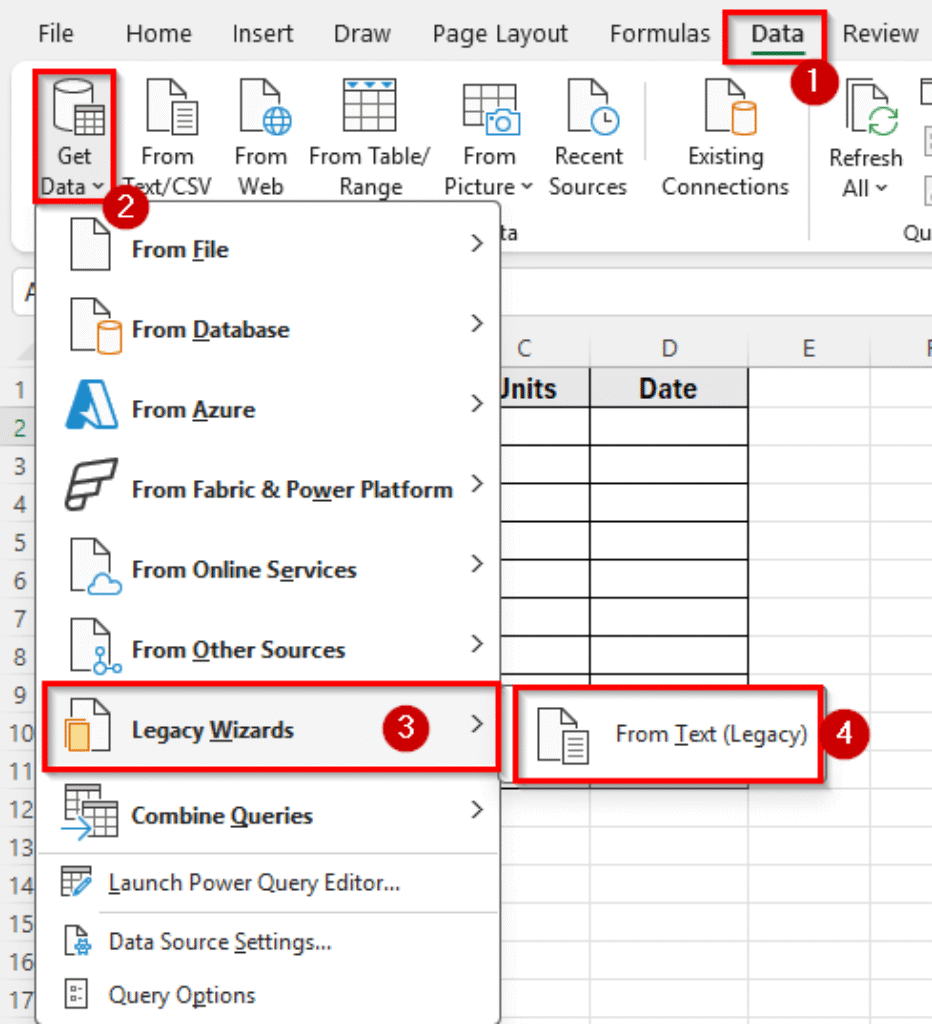The image size is (932, 1024).
Task: Click the Power Query Editor pencil icon
Action: pos(76,882)
